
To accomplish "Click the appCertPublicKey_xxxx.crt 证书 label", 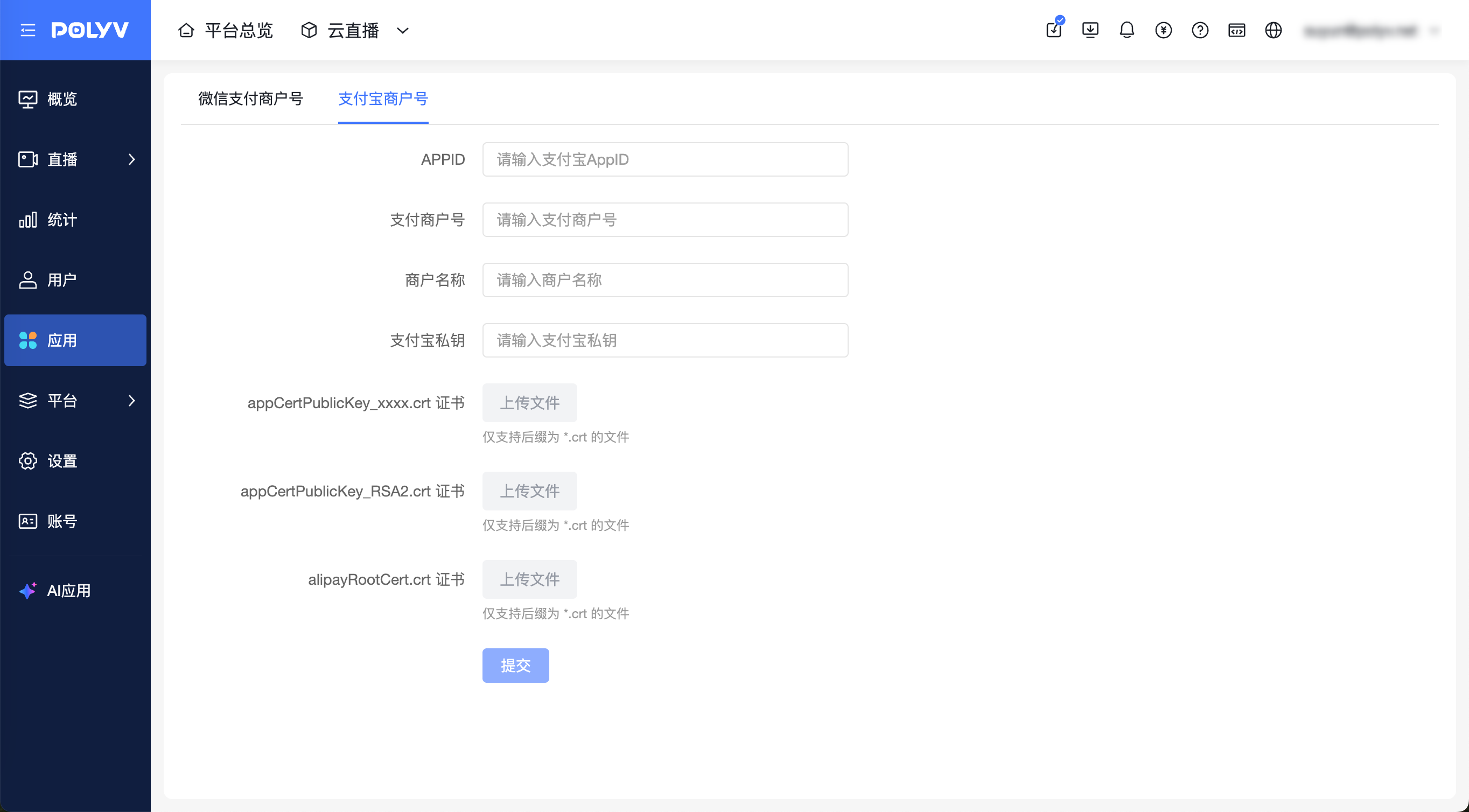I will pos(356,403).
